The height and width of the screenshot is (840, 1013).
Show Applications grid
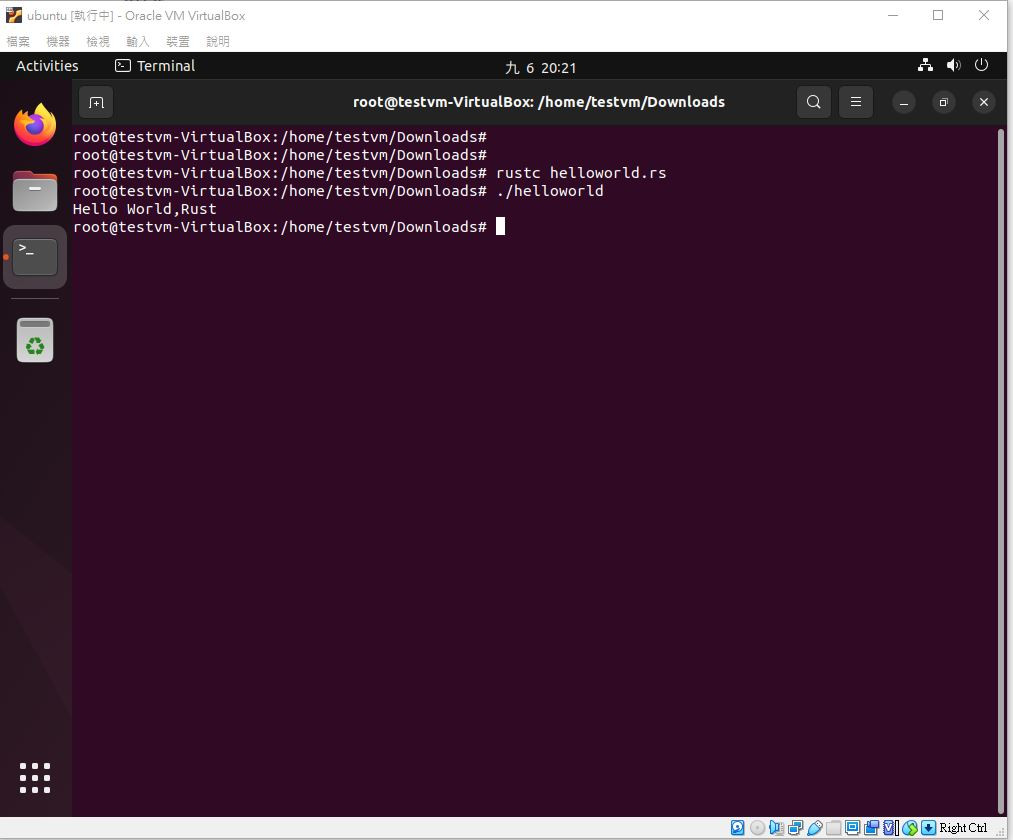tap(35, 777)
